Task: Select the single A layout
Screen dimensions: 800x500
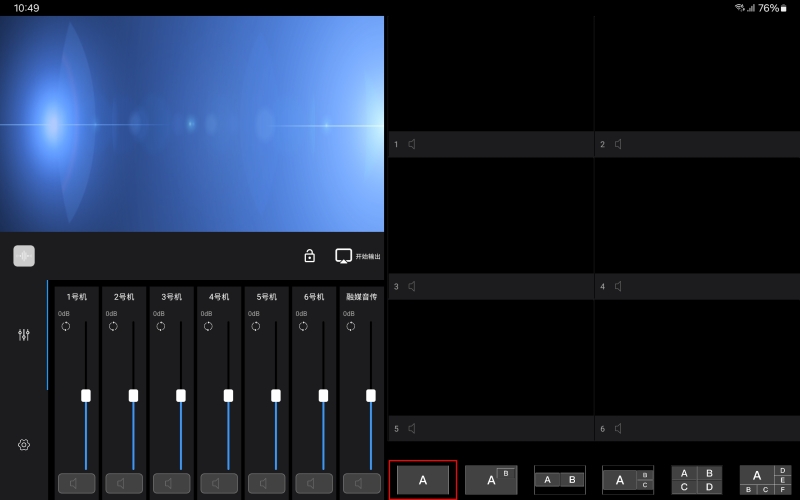Action: pos(423,480)
